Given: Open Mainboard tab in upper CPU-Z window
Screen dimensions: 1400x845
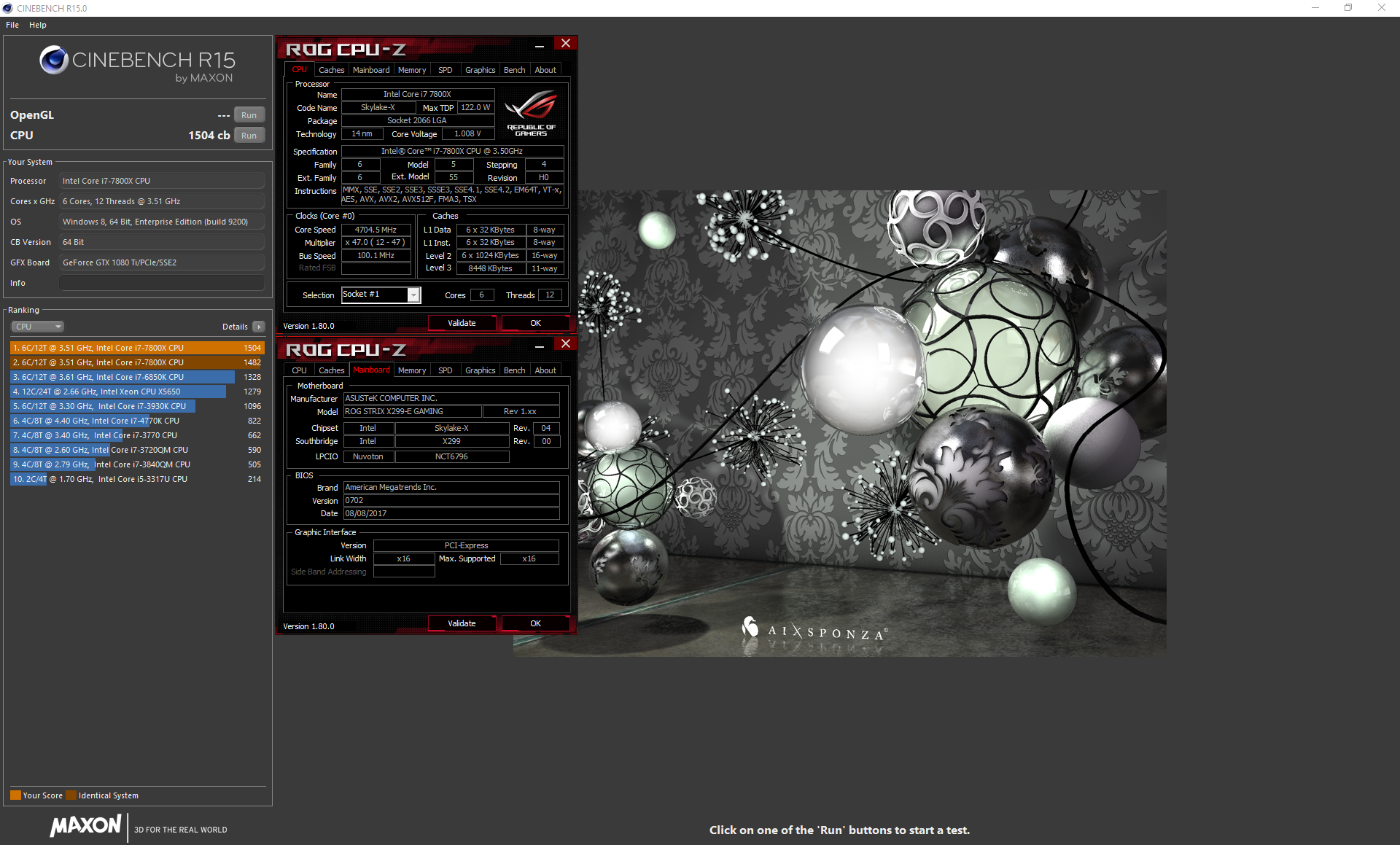Looking at the screenshot, I should coord(371,70).
